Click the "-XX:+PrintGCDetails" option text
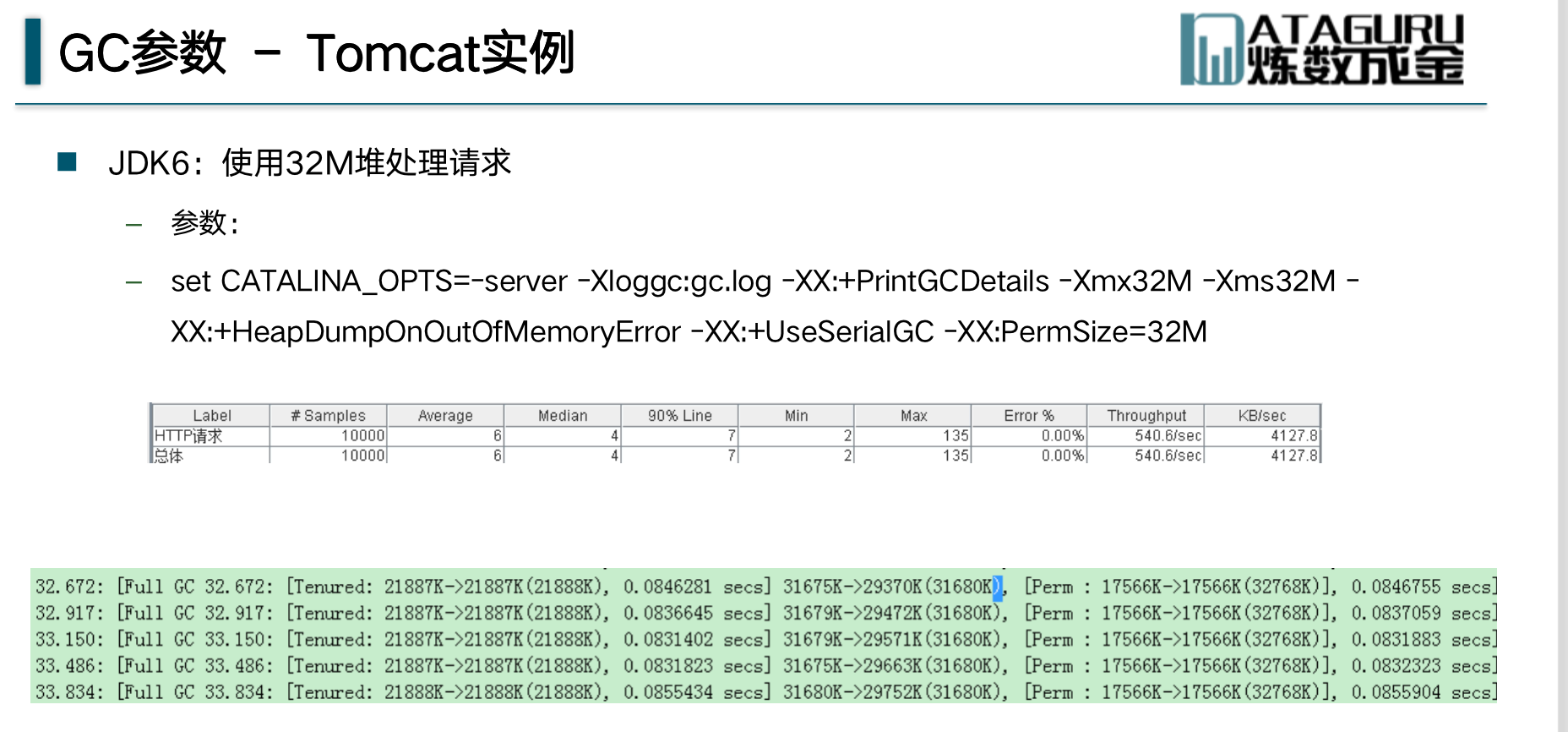This screenshot has width=1568, height=732. tap(916, 281)
